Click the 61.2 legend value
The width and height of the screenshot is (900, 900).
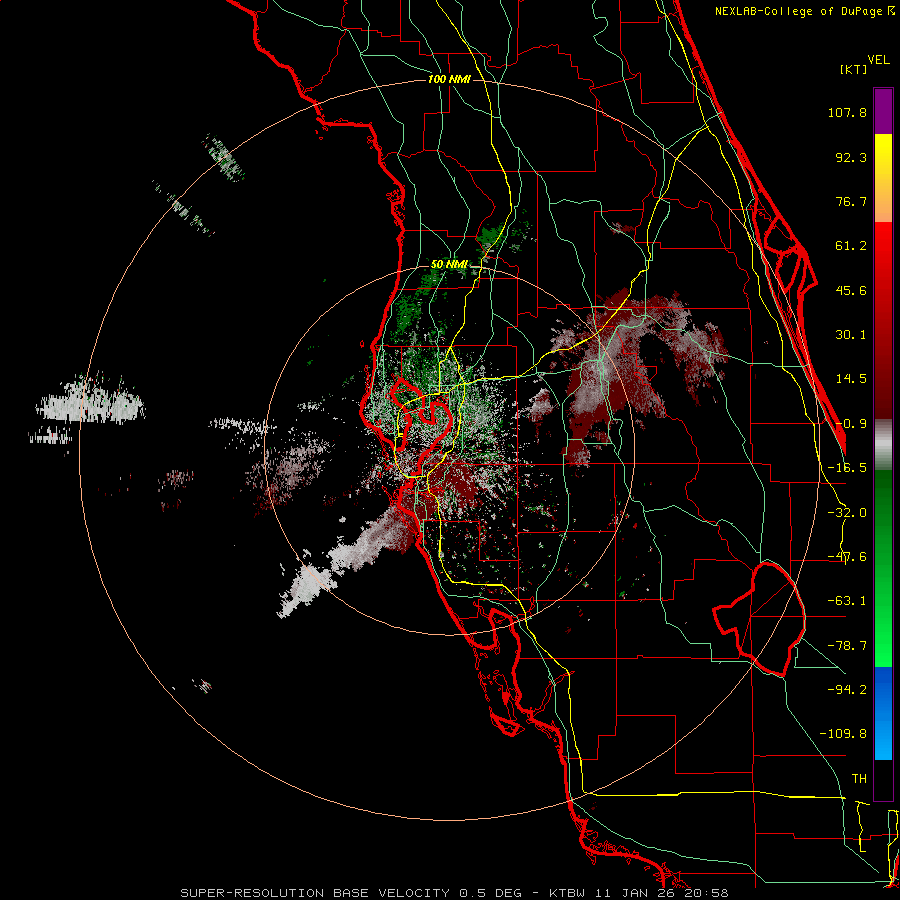coord(851,246)
